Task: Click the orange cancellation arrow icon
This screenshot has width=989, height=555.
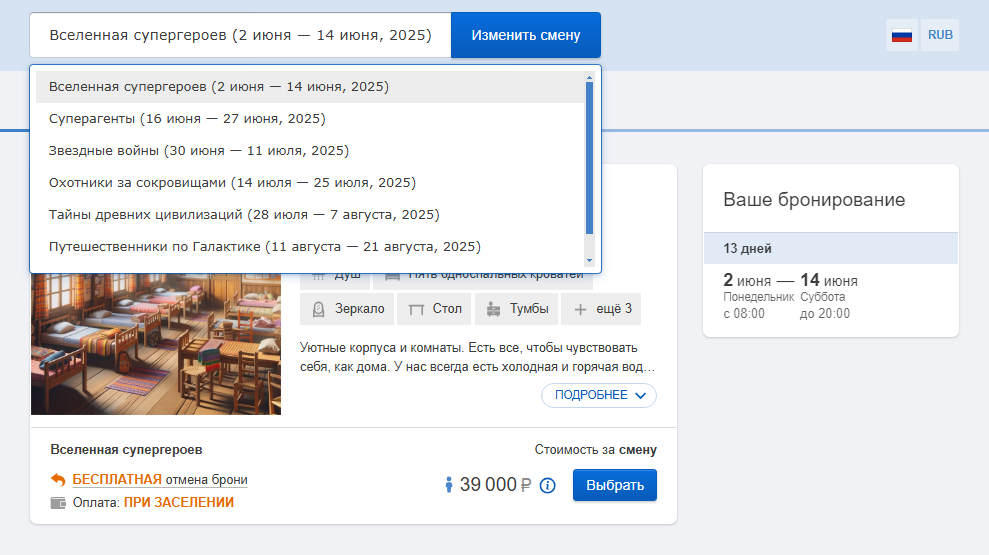Action: point(58,480)
